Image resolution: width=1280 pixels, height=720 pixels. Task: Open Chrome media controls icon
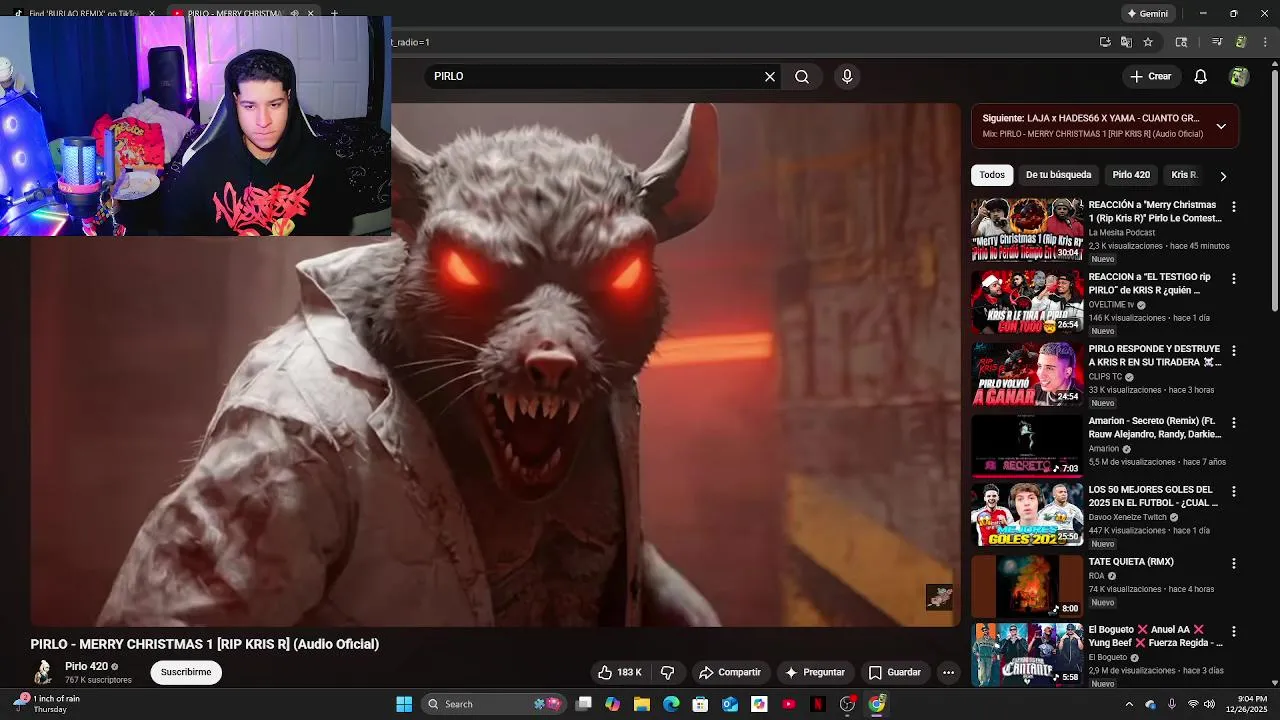pyautogui.click(x=1217, y=42)
